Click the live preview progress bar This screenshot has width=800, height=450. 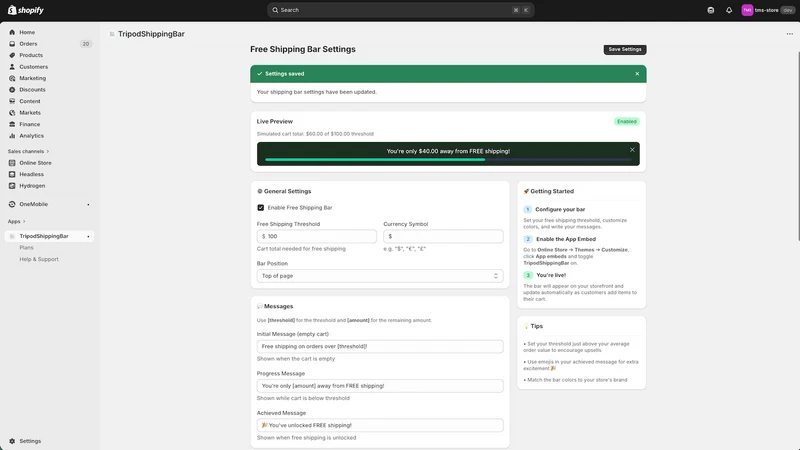point(448,160)
